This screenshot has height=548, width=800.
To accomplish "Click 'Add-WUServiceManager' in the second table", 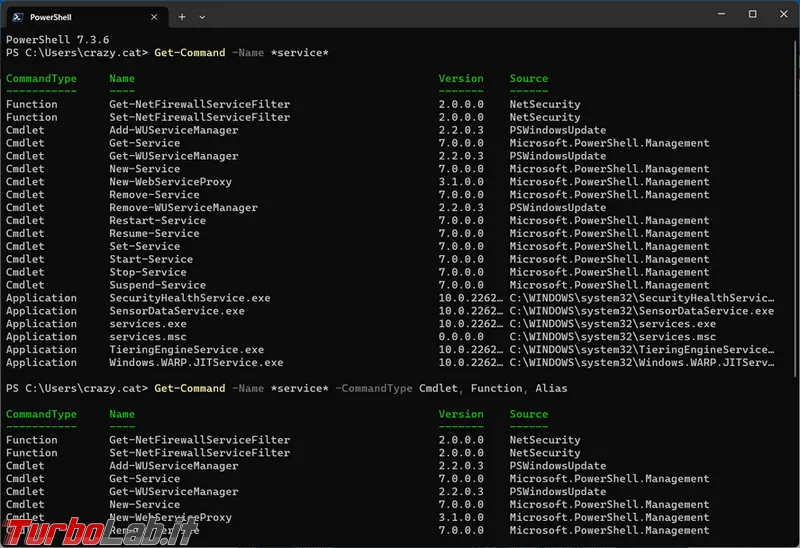I will coord(173,466).
